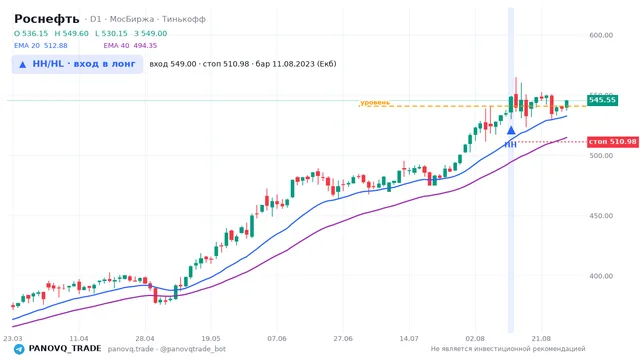Click the 28.04 date axis label
The height and width of the screenshot is (360, 640).
click(x=145, y=339)
